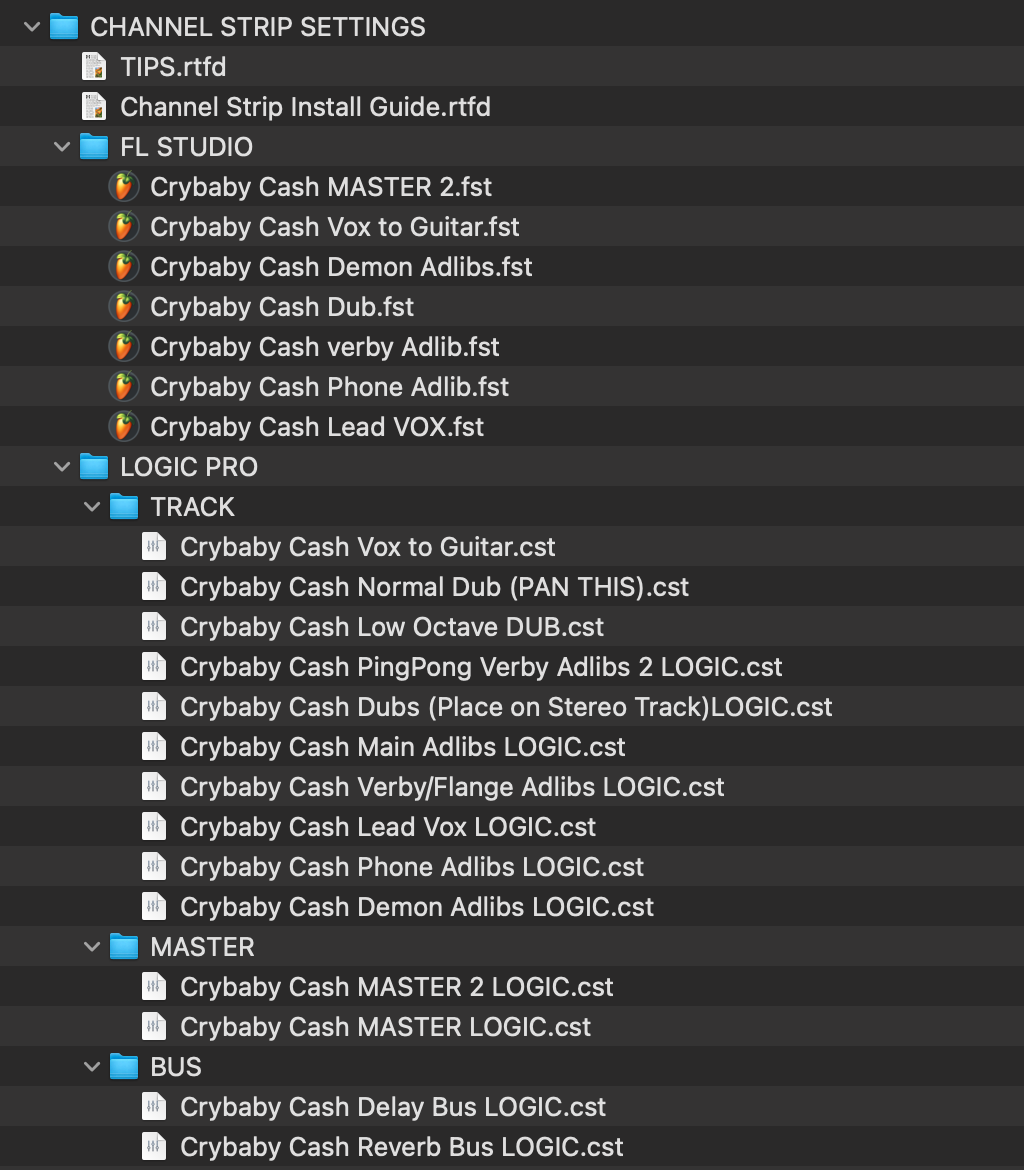Collapse the MASTER folder disclosure arrow
1024x1170 pixels.
tap(92, 947)
